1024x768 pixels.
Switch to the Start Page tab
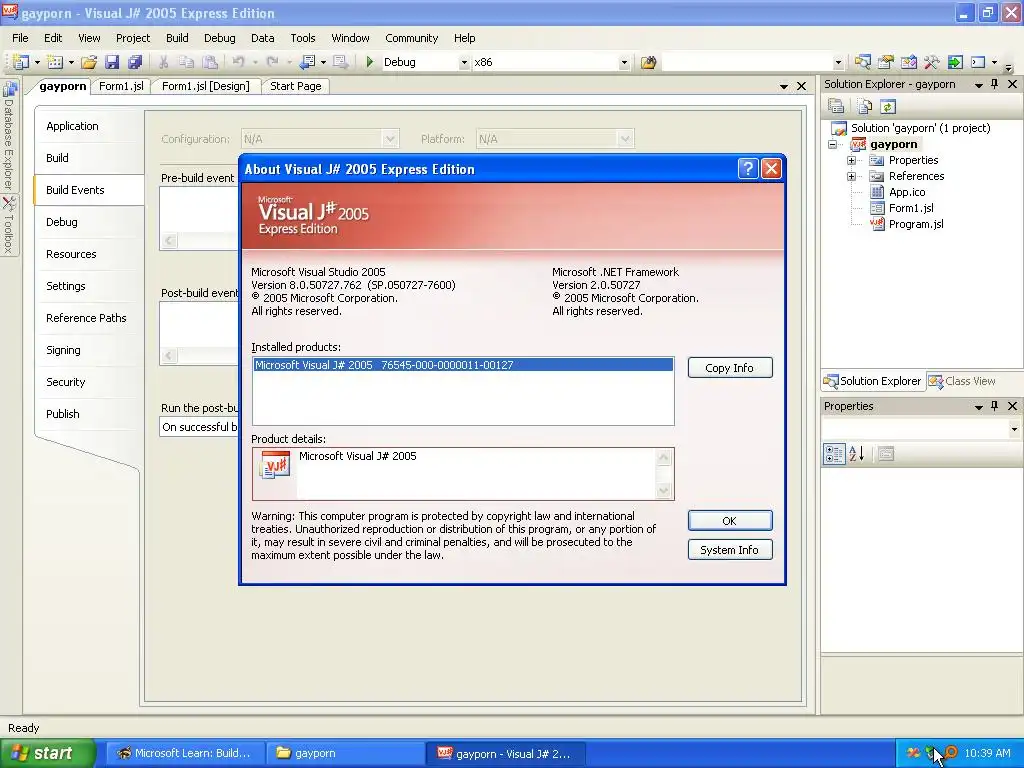pos(296,86)
